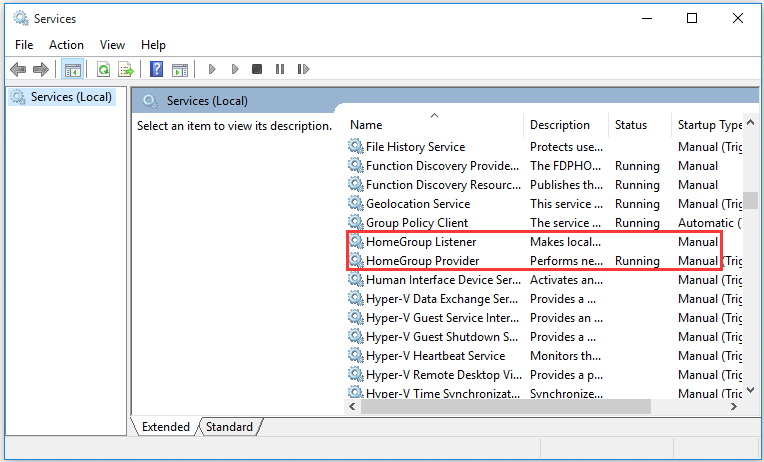
Task: Click 'The FDPHO...' description cell
Action: pos(565,166)
